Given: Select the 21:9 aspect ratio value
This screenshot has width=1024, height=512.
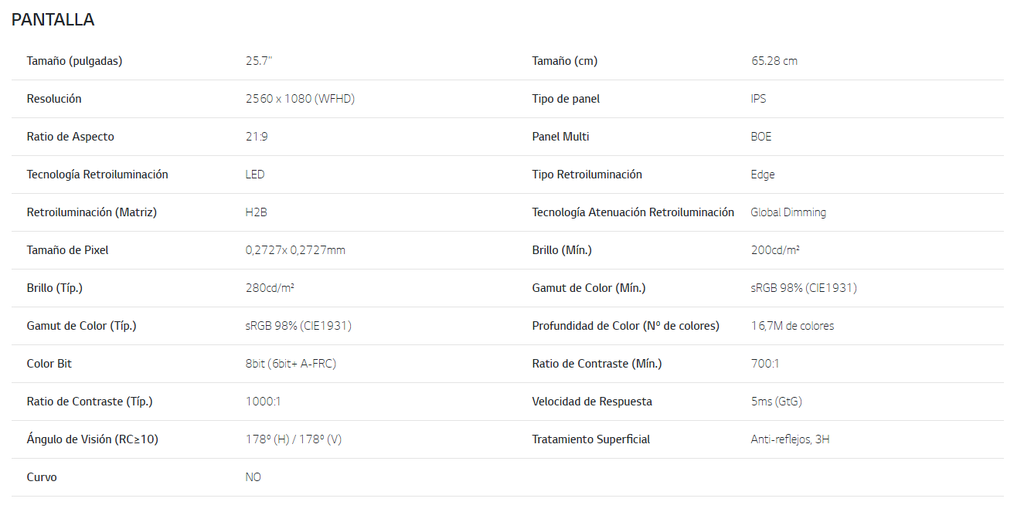Looking at the screenshot, I should coord(256,137).
